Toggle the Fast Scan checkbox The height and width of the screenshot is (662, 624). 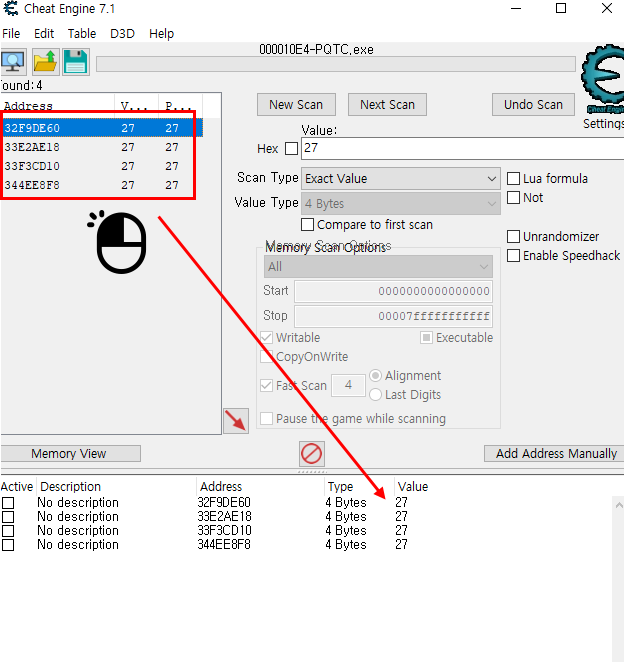pyautogui.click(x=266, y=385)
